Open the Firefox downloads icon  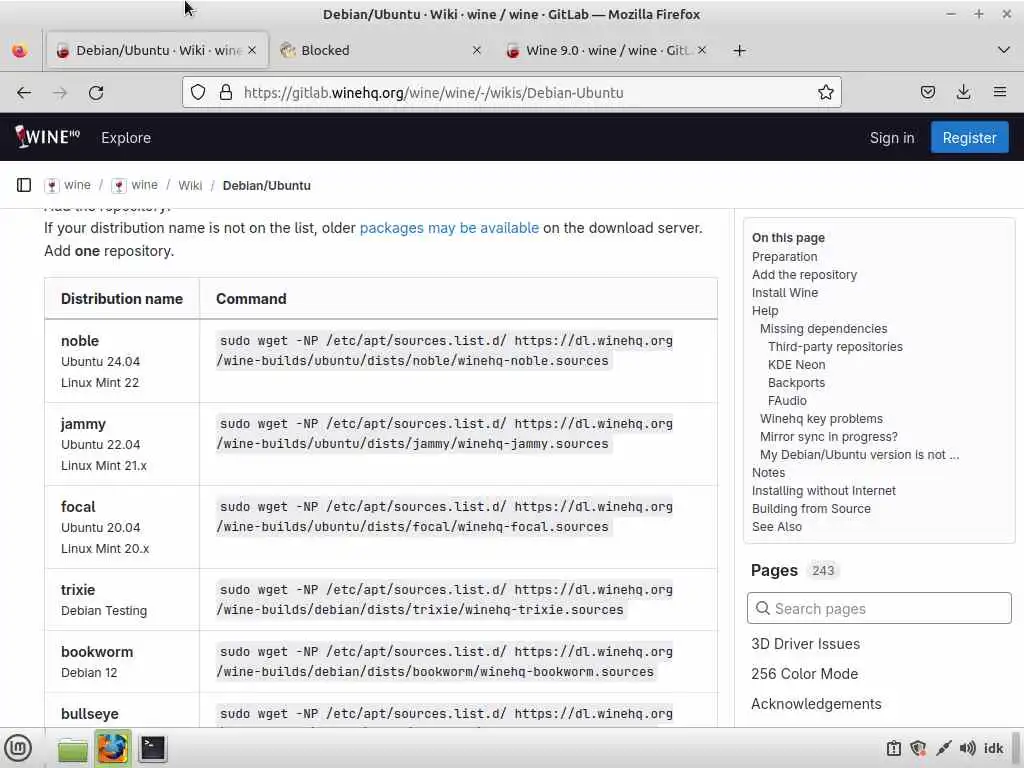963,93
